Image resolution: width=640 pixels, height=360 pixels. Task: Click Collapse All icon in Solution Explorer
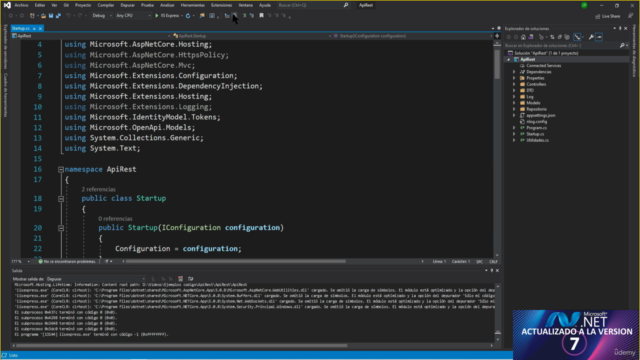(x=560, y=37)
